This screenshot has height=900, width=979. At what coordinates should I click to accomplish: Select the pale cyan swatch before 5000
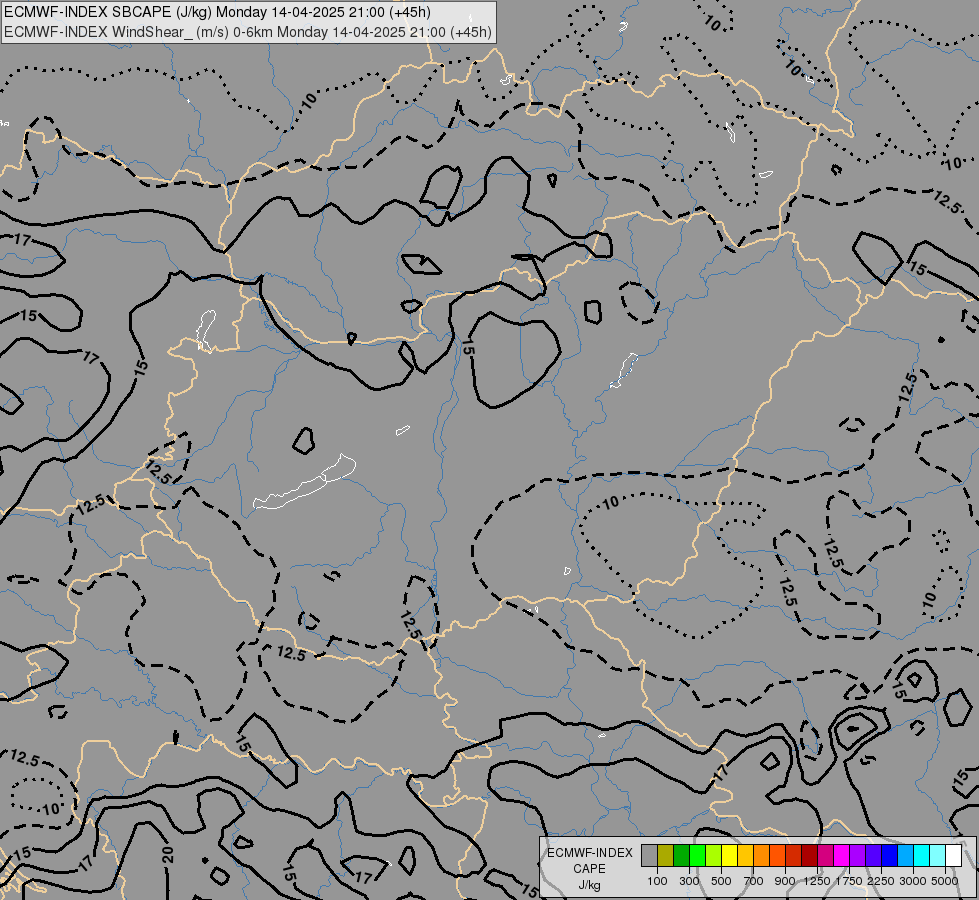pos(937,856)
